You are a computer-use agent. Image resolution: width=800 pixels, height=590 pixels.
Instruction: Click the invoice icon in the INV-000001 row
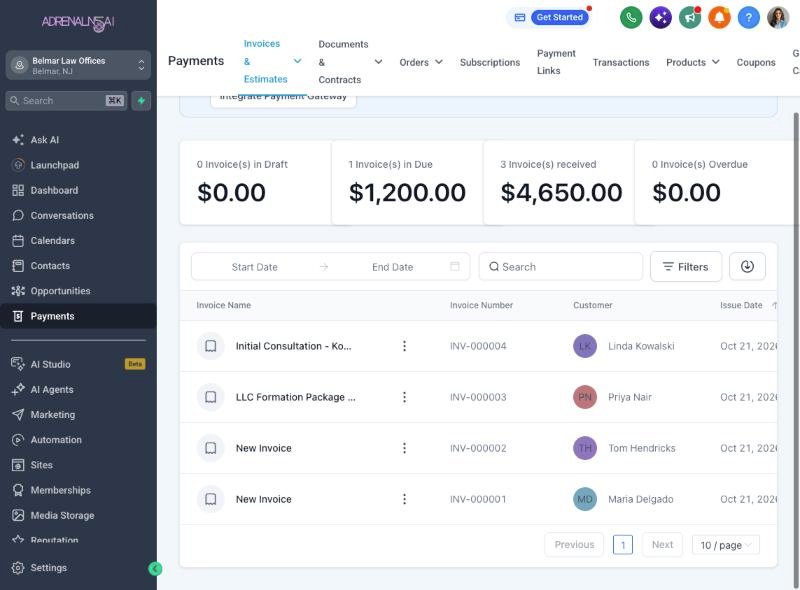click(x=211, y=499)
